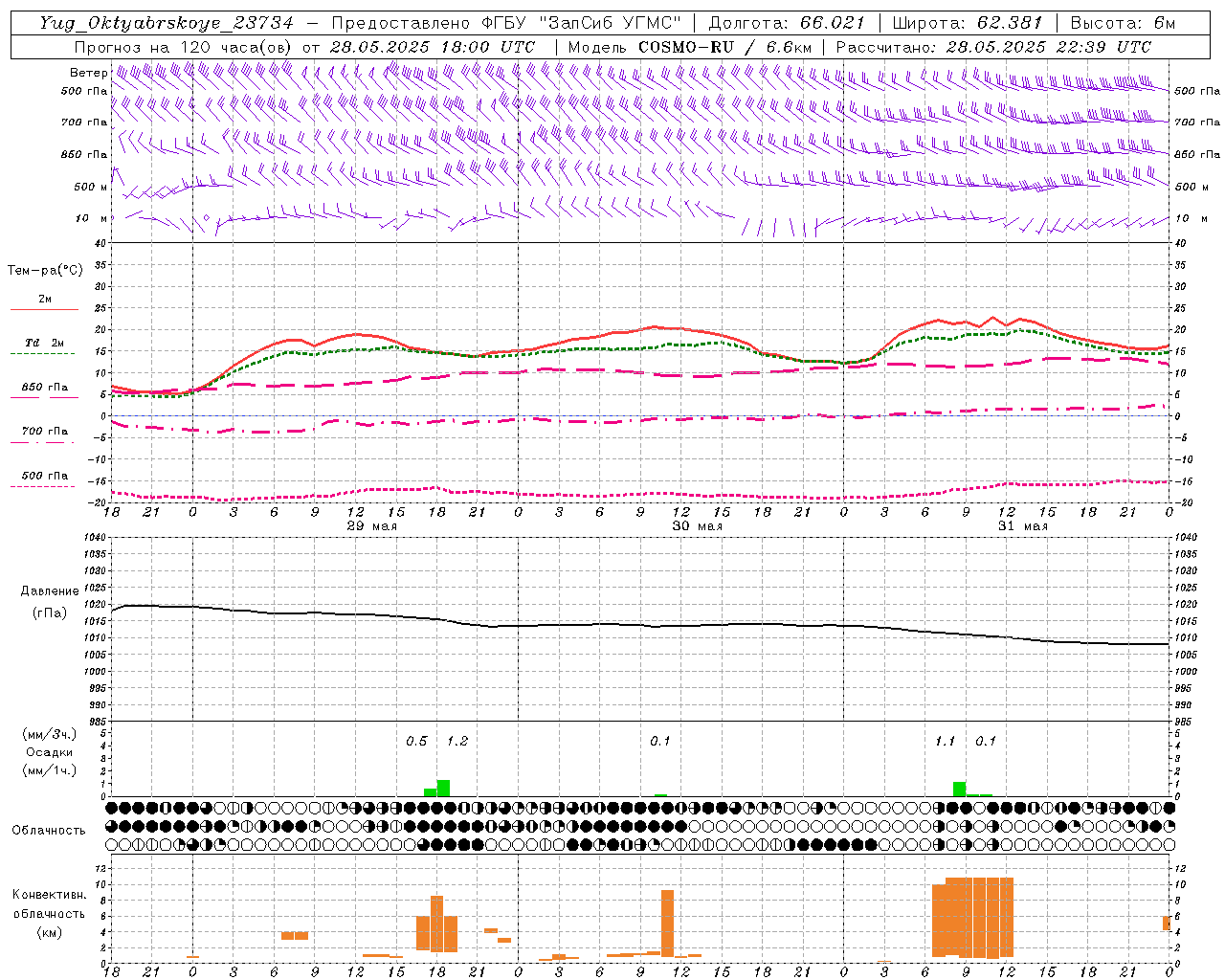
Task: Select the Облачность cloud cover label
Action: [49, 831]
